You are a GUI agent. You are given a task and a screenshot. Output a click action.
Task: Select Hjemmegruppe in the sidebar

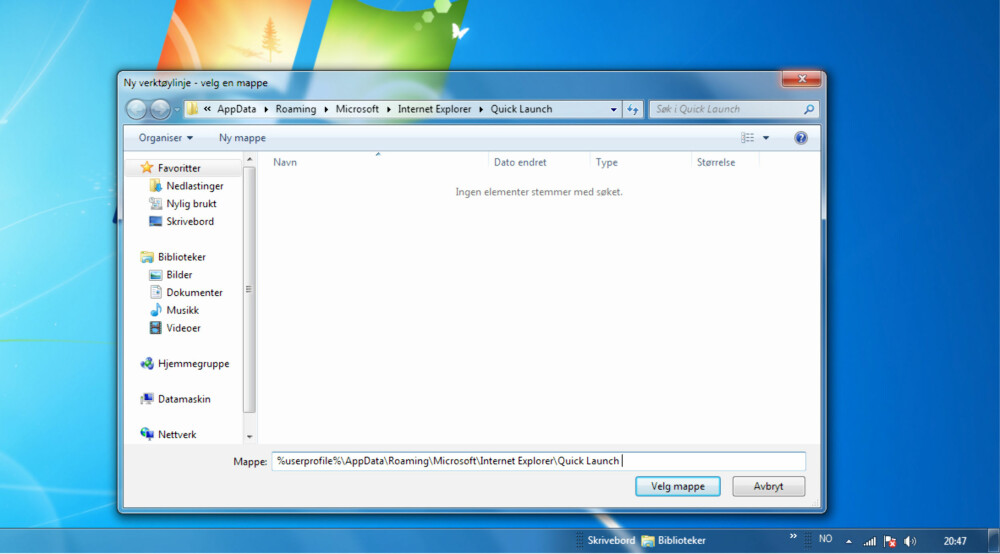click(x=193, y=363)
